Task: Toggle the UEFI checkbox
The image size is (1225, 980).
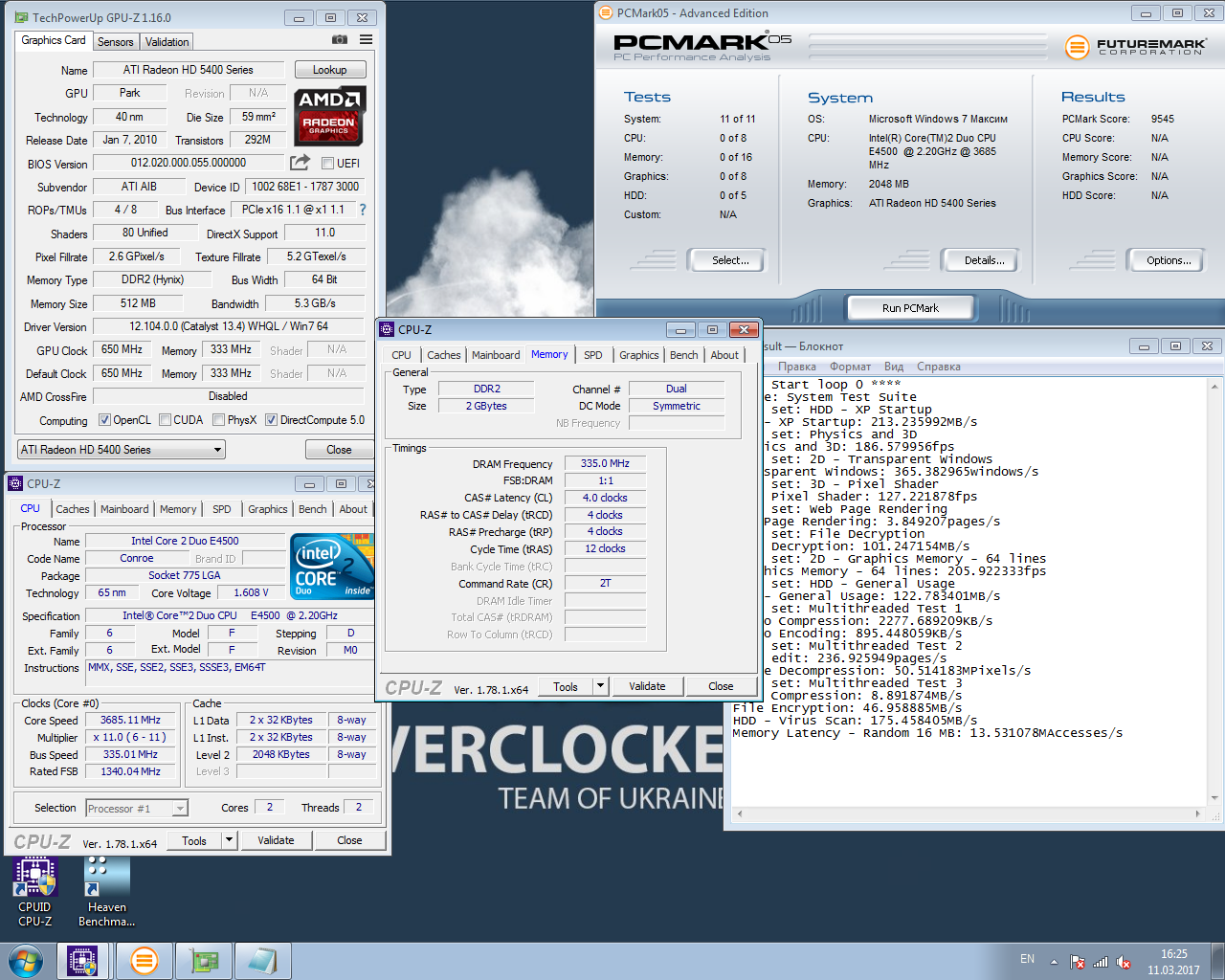Action: pos(327,163)
